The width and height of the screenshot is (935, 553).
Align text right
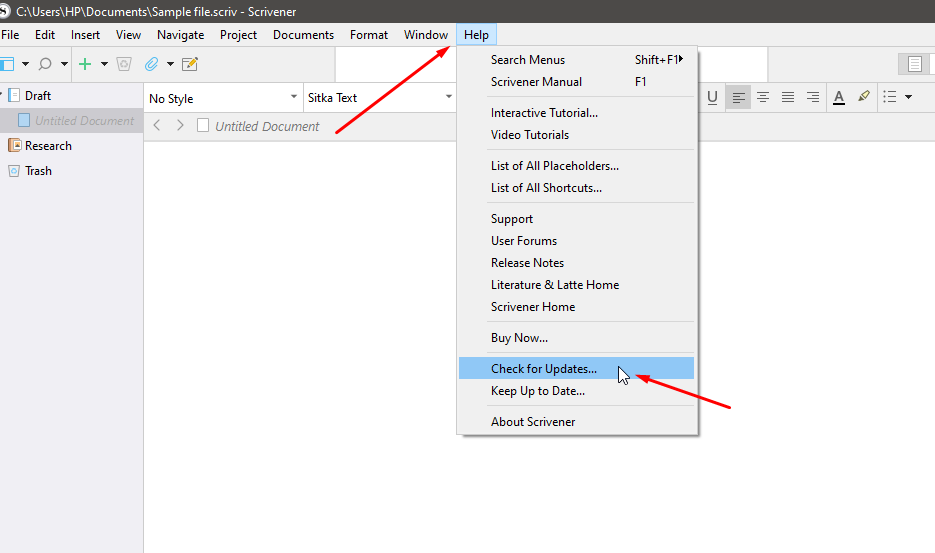812,97
